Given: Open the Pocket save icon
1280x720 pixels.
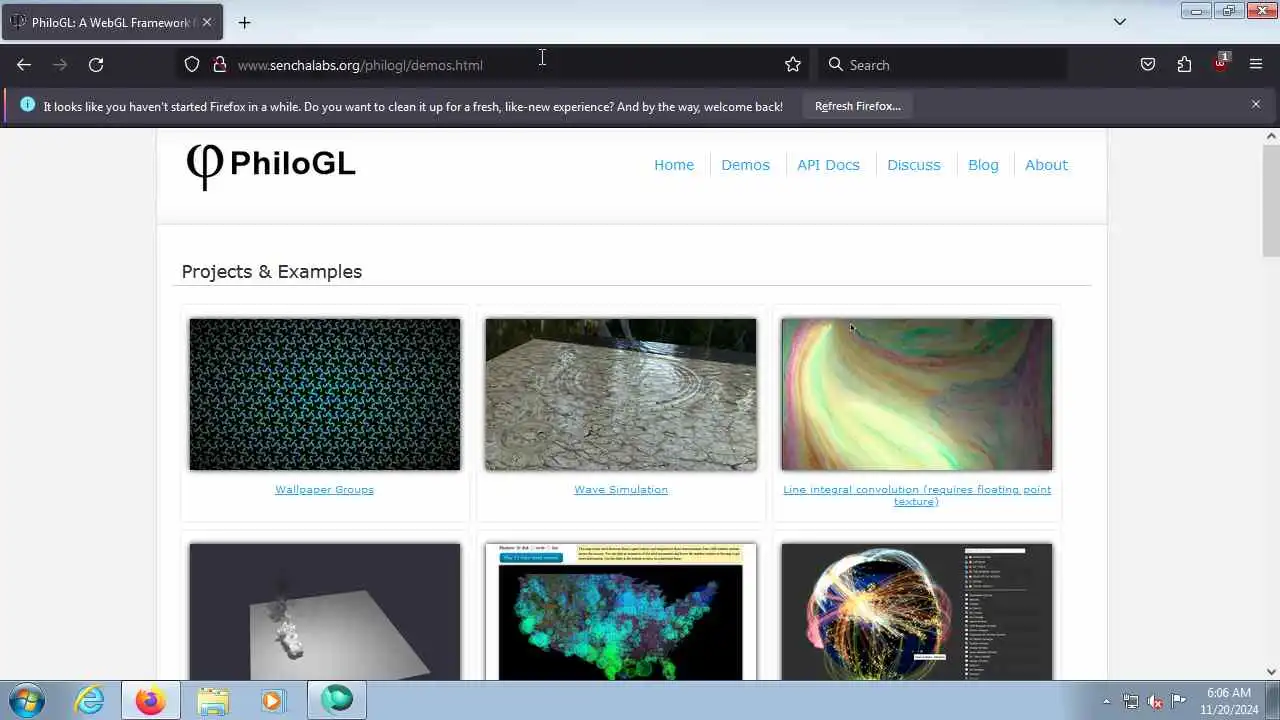Looking at the screenshot, I should tap(1148, 65).
